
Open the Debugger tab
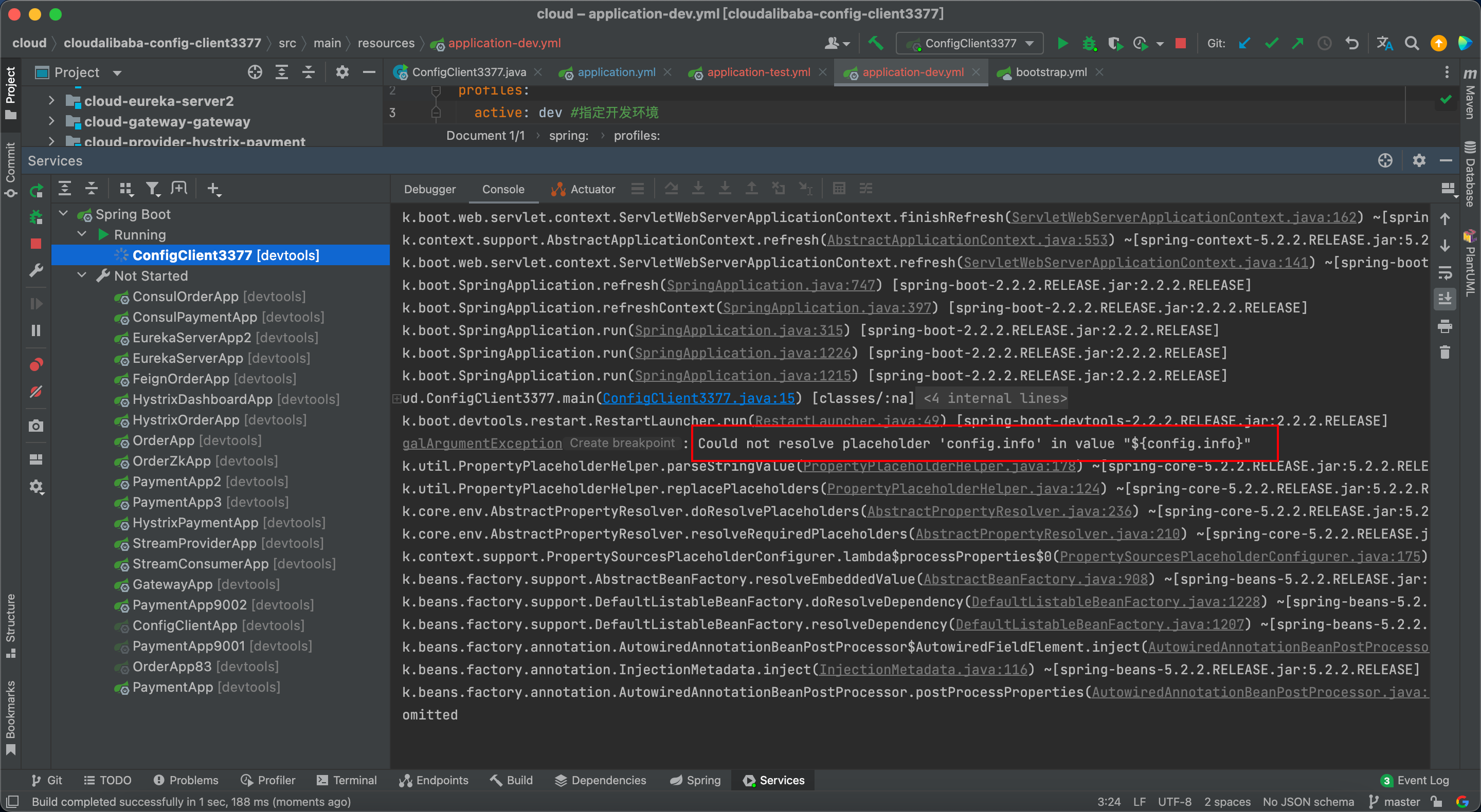point(429,189)
